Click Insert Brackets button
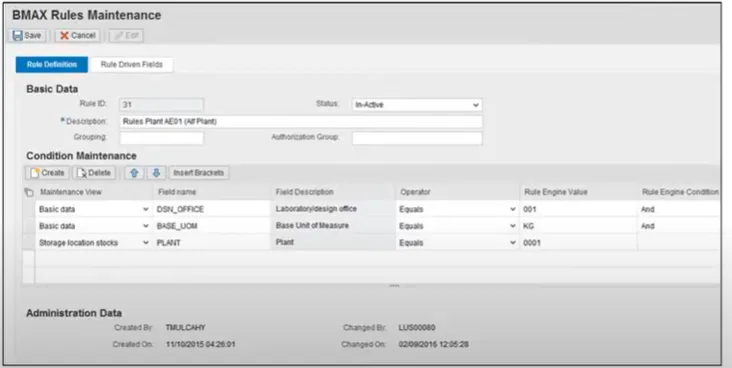Image resolution: width=732 pixels, height=368 pixels. coord(199,173)
